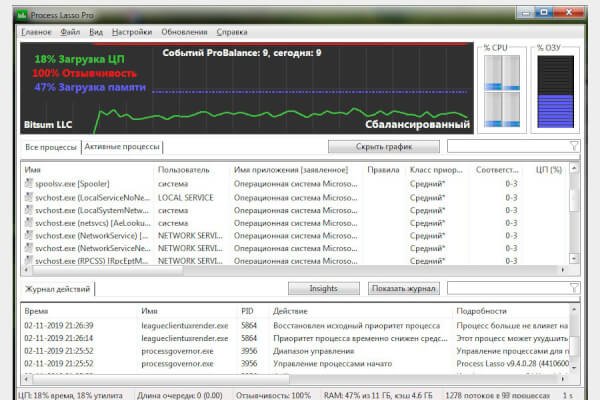Open the Главное menu
Screen dimensions: 600x400
click(x=36, y=32)
